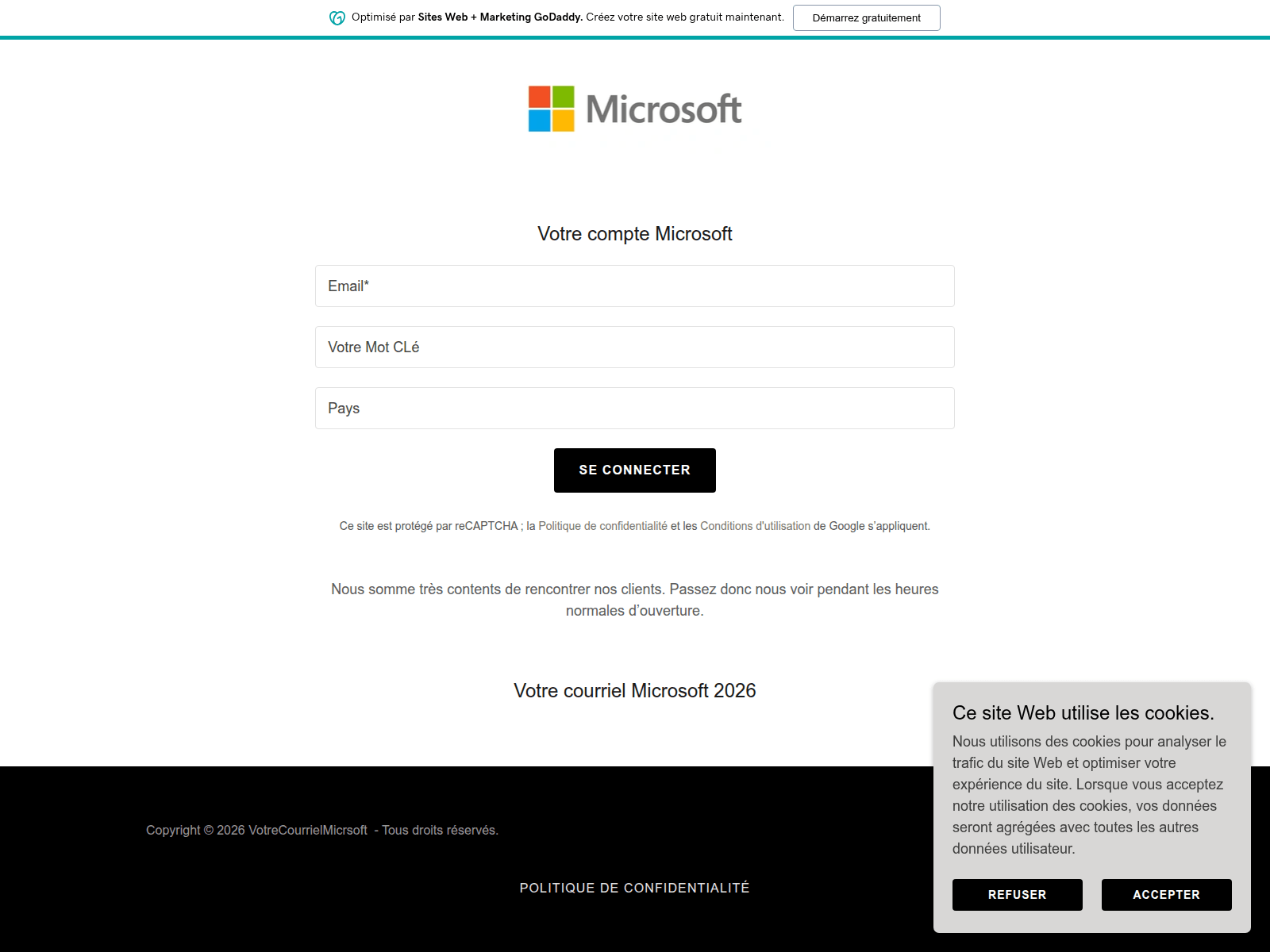Click the green square in the Microsoft logo
This screenshot has height=952, width=1270.
tap(563, 95)
